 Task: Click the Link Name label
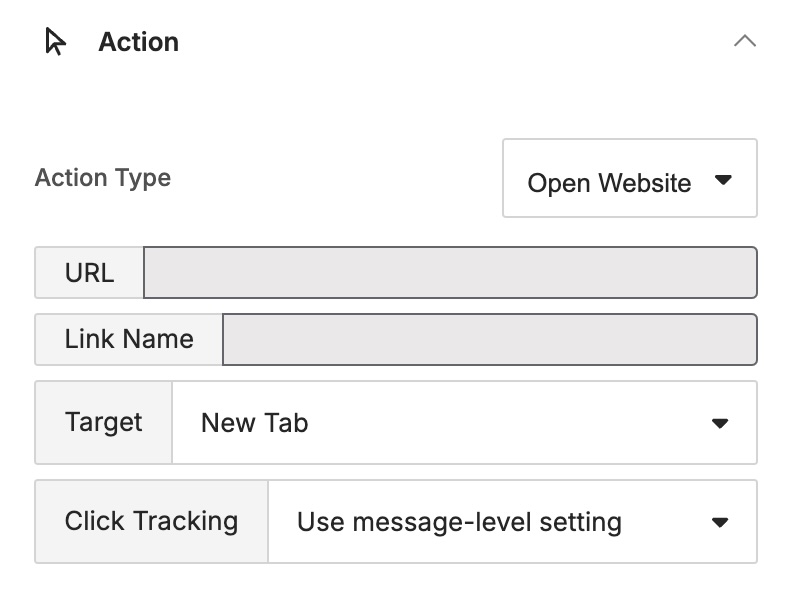point(129,339)
